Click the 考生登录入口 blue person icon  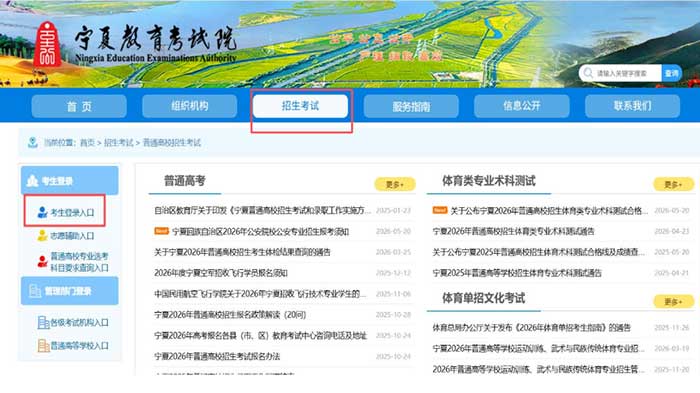click(x=42, y=212)
